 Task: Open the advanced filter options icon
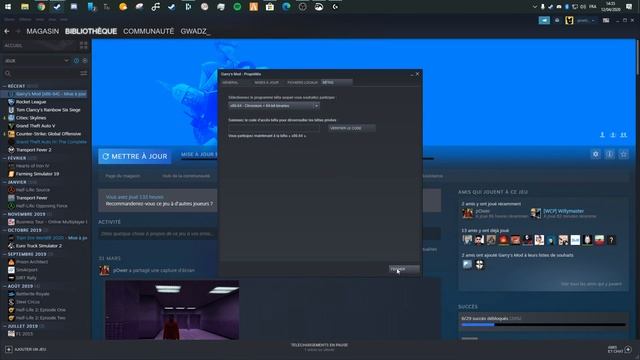[x=84, y=73]
